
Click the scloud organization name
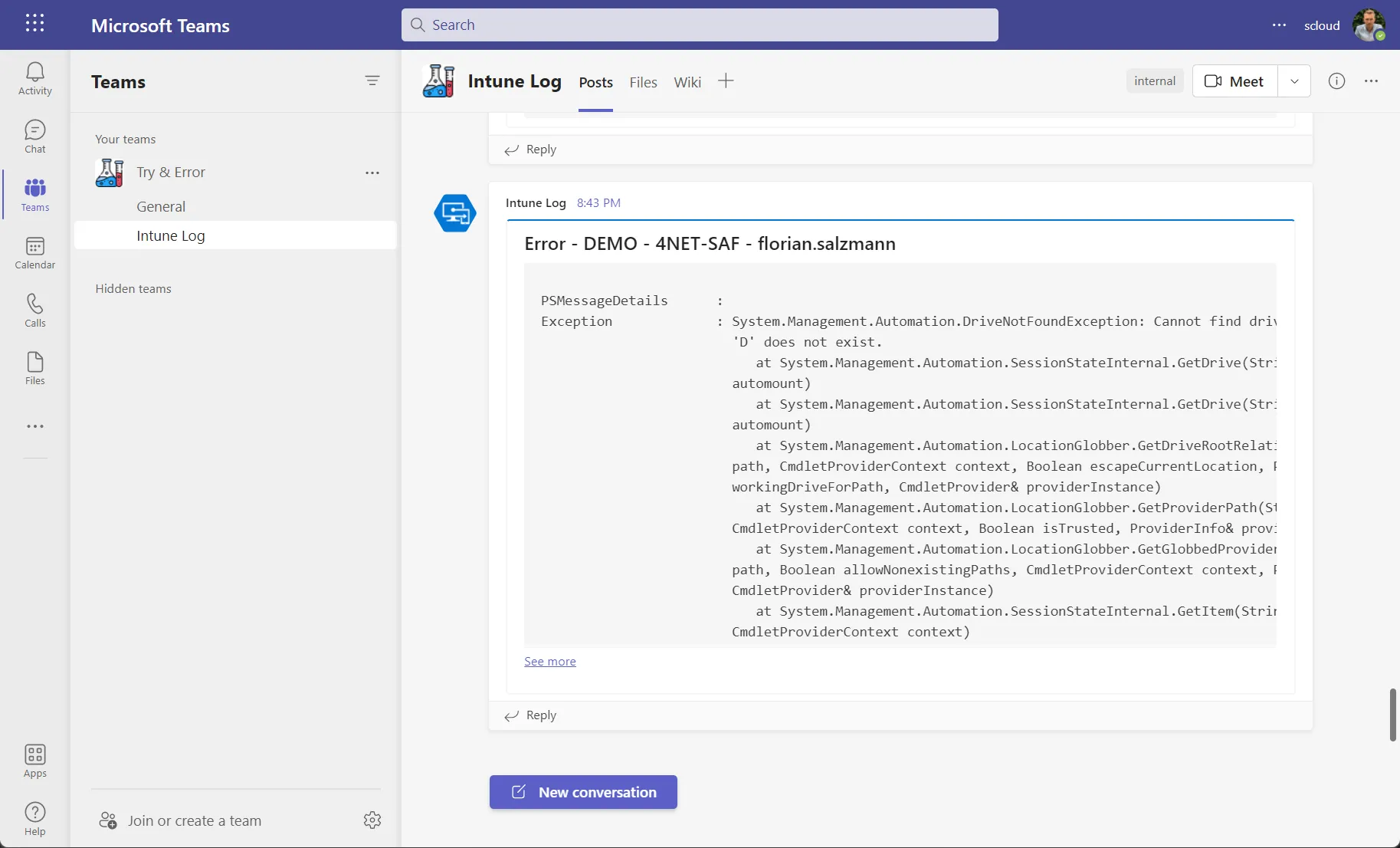coord(1322,25)
